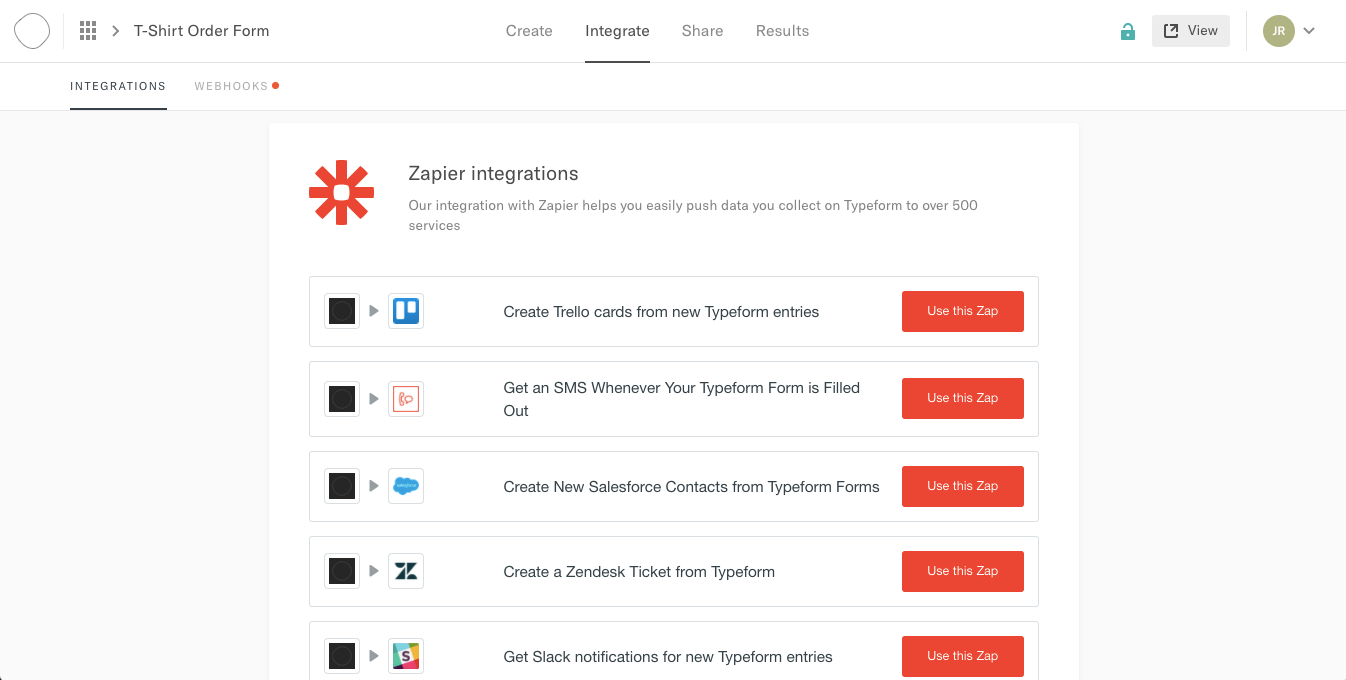Image resolution: width=1346 pixels, height=680 pixels.
Task: Click the SMS zap app icon
Action: click(406, 398)
